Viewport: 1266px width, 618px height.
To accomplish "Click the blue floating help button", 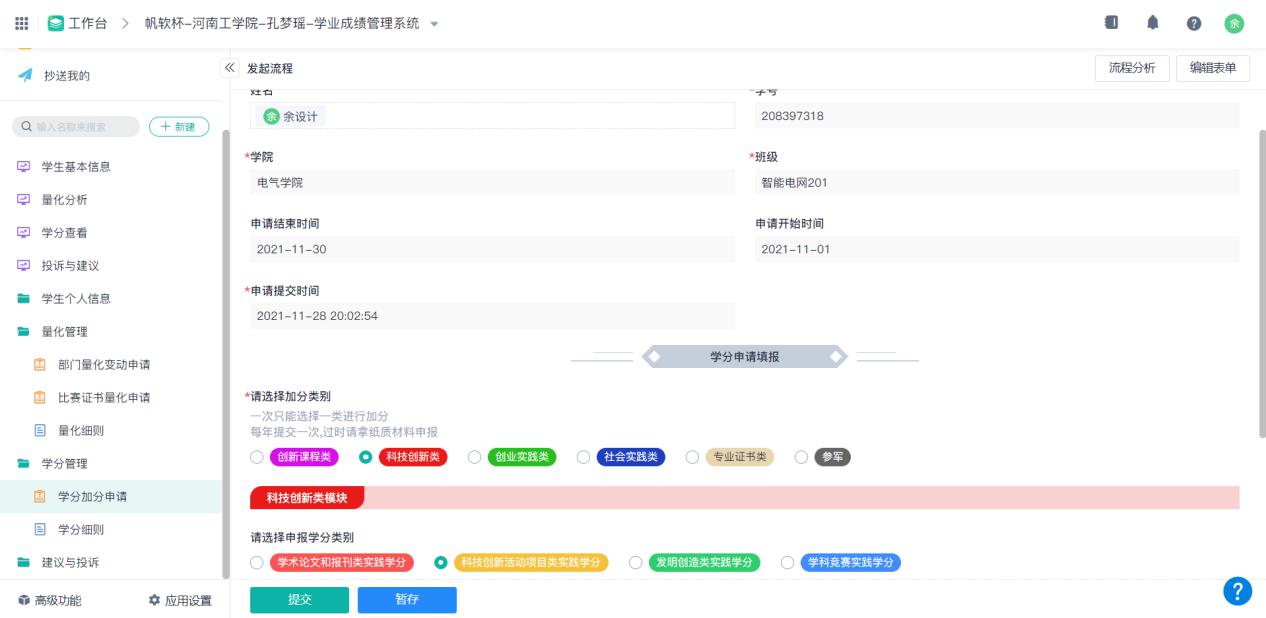I will pos(1237,591).
